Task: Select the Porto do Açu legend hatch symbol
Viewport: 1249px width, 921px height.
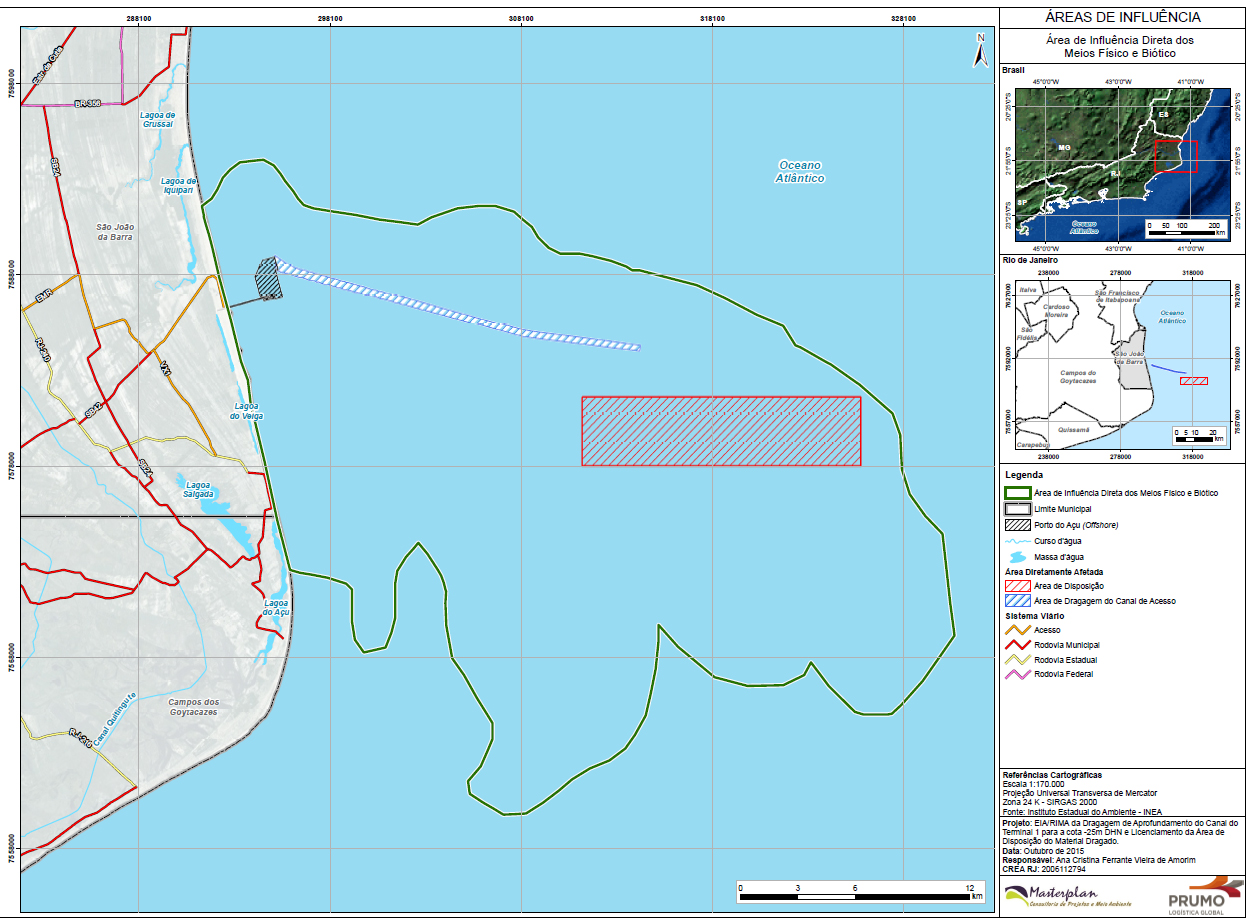Action: pos(1017,525)
